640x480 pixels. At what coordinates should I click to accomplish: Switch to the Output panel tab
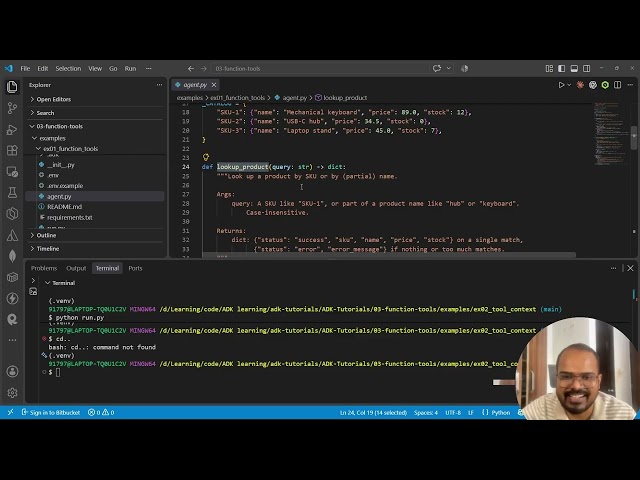tap(76, 268)
